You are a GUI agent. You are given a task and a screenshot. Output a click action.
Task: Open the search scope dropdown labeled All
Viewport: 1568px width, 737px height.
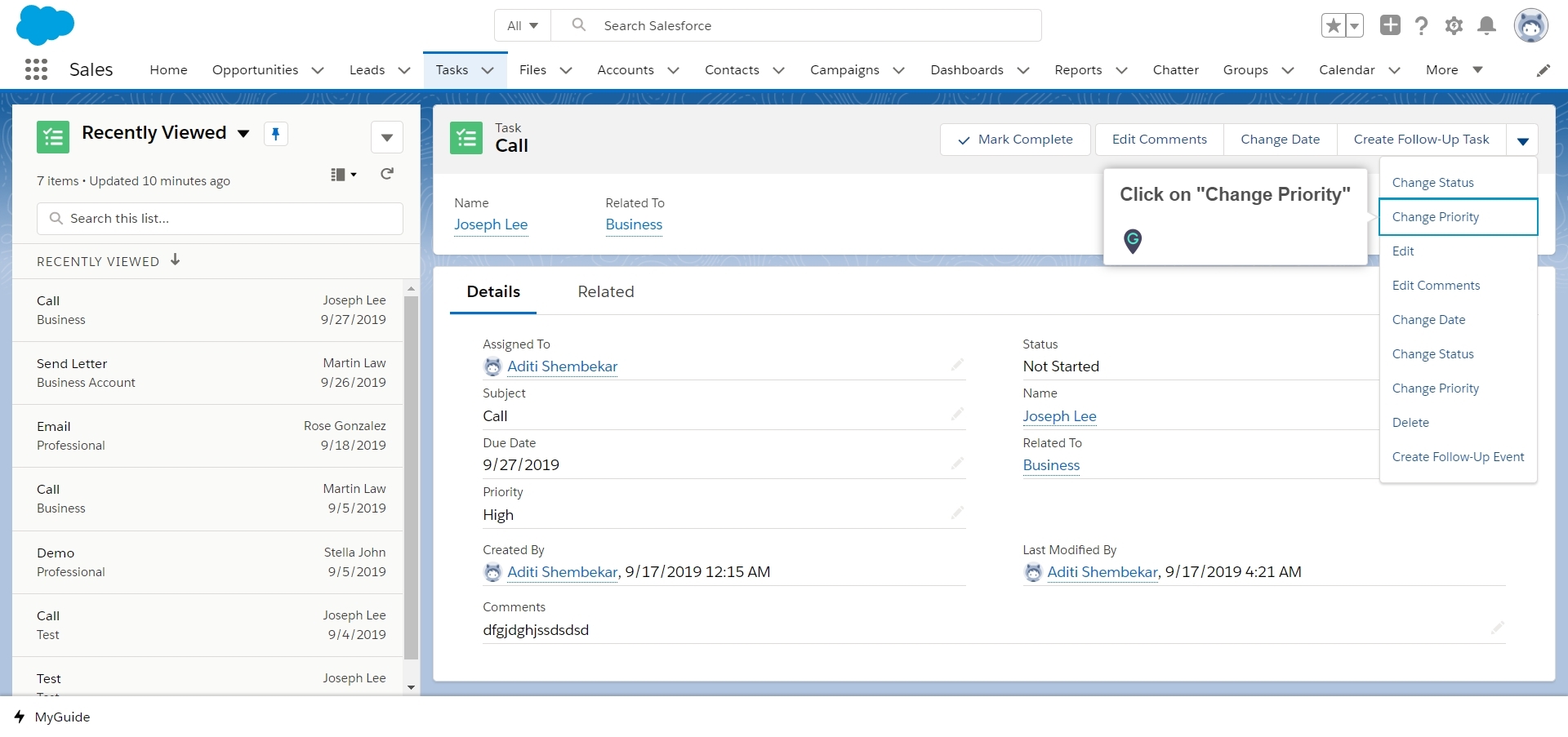tap(522, 25)
